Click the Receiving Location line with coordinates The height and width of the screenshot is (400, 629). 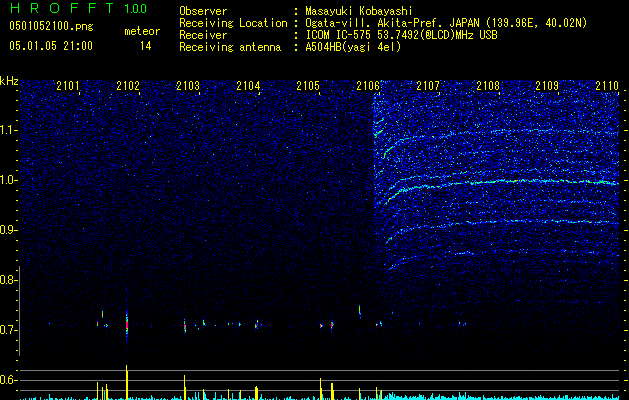pyautogui.click(x=446, y=23)
